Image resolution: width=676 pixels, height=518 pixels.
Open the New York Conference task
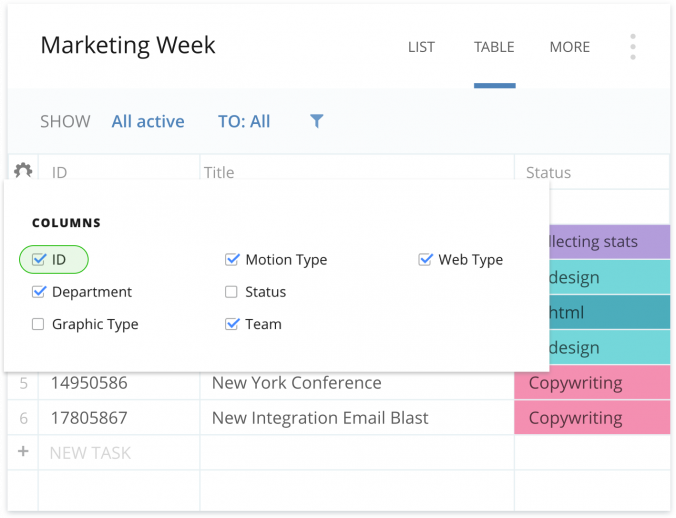[296, 383]
